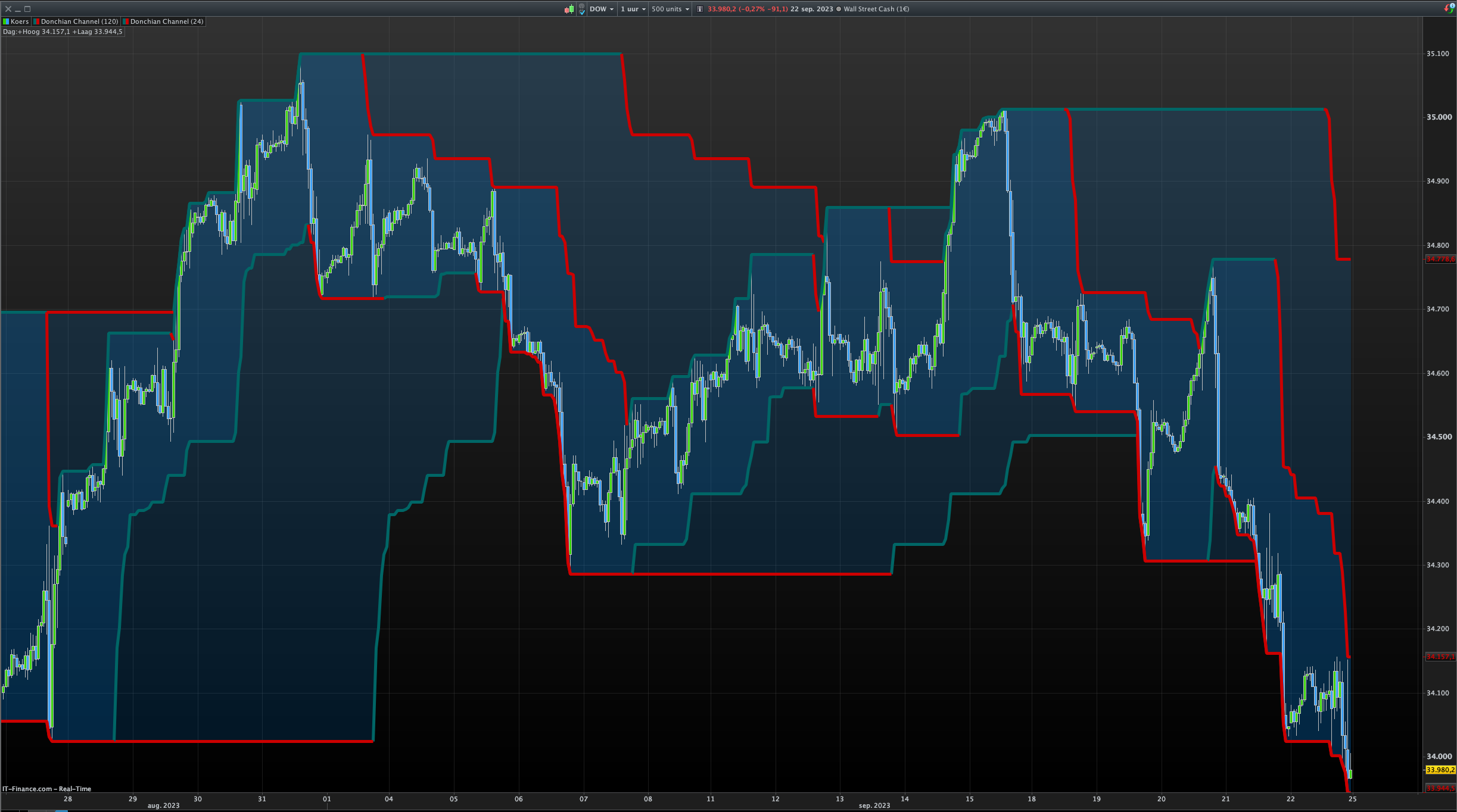This screenshot has height=812, width=1457.
Task: Click Donchian Channel (24) color swatch
Action: (126, 21)
